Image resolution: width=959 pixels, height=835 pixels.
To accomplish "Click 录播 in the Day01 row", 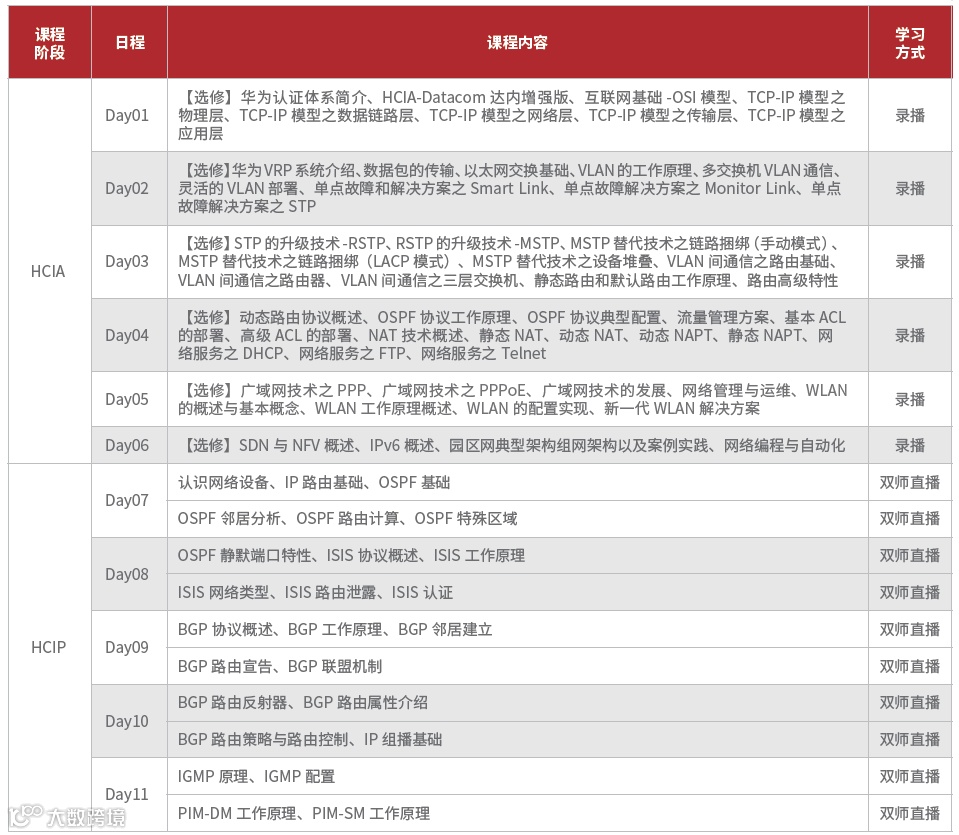I will pyautogui.click(x=910, y=115).
